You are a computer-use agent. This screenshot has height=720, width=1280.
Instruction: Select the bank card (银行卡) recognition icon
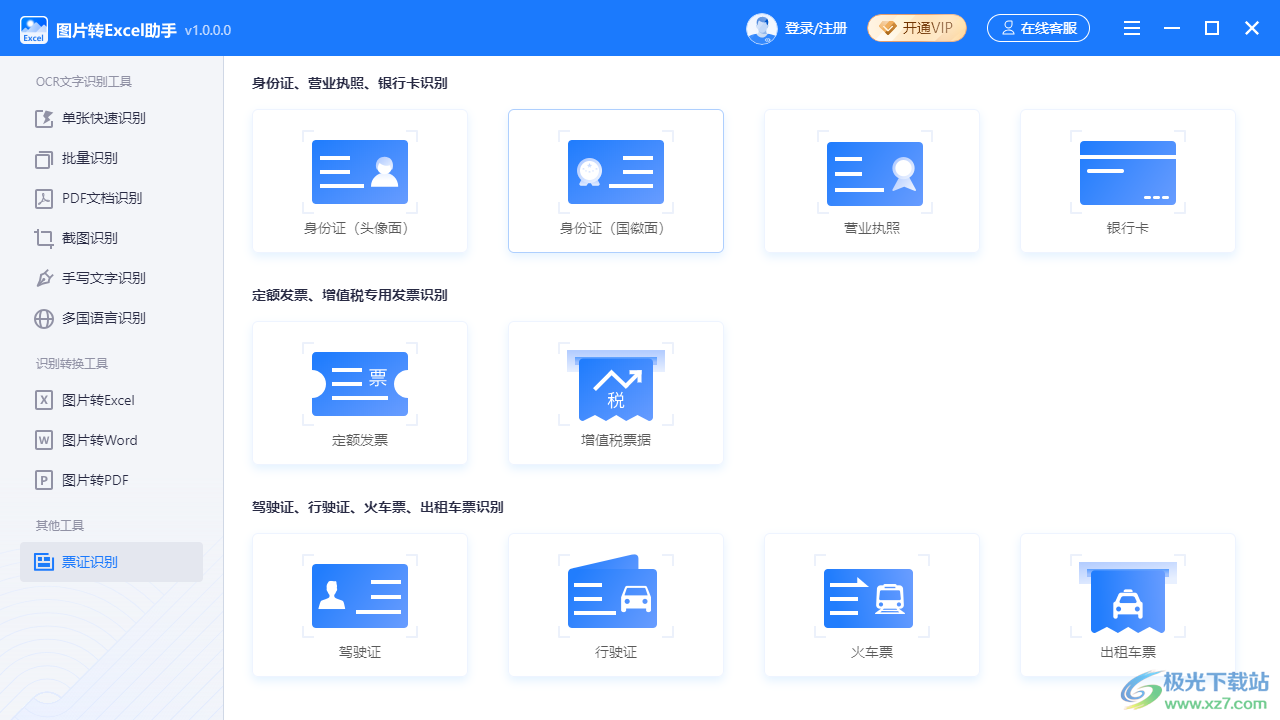pos(1128,172)
